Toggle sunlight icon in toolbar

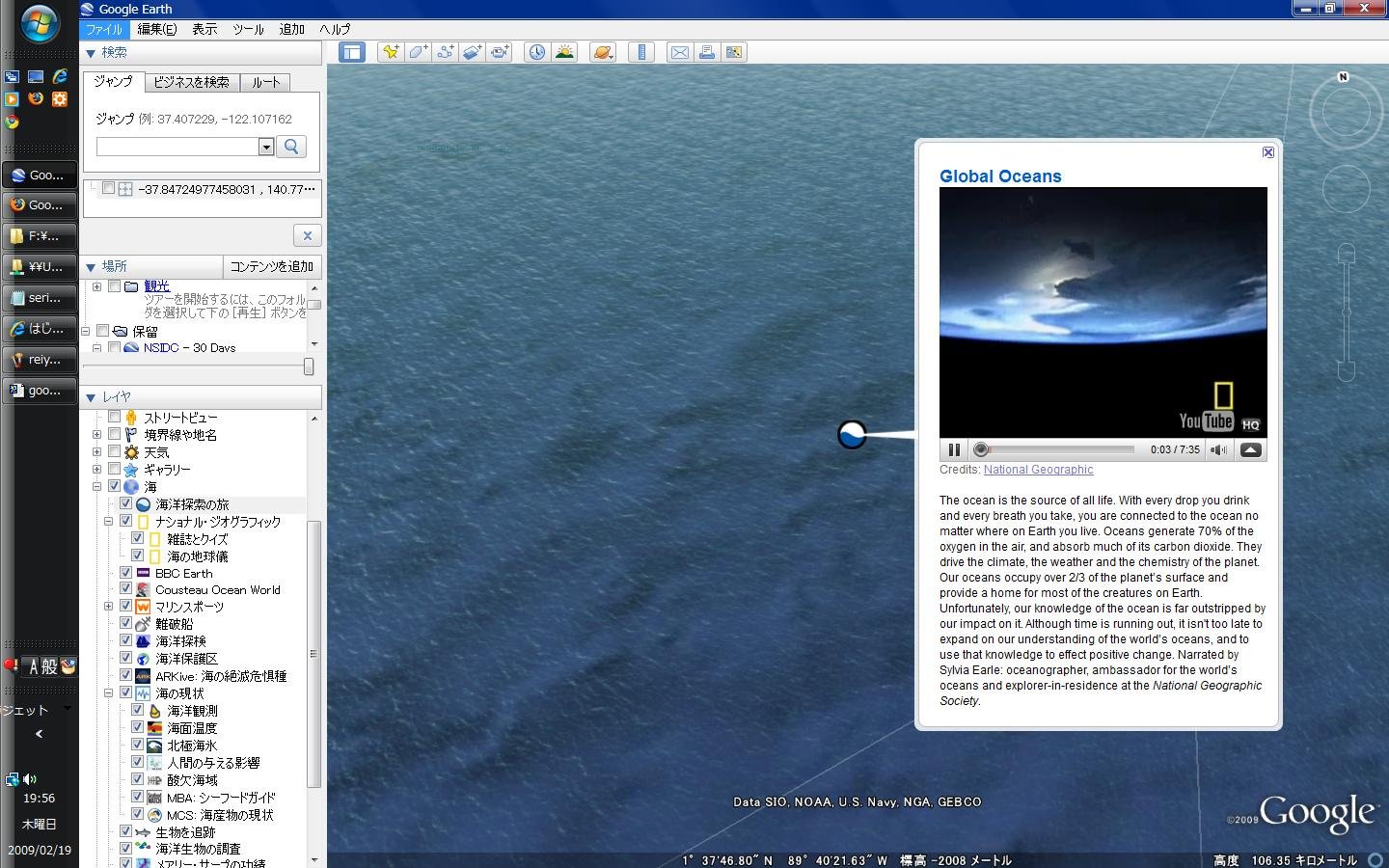click(x=564, y=52)
